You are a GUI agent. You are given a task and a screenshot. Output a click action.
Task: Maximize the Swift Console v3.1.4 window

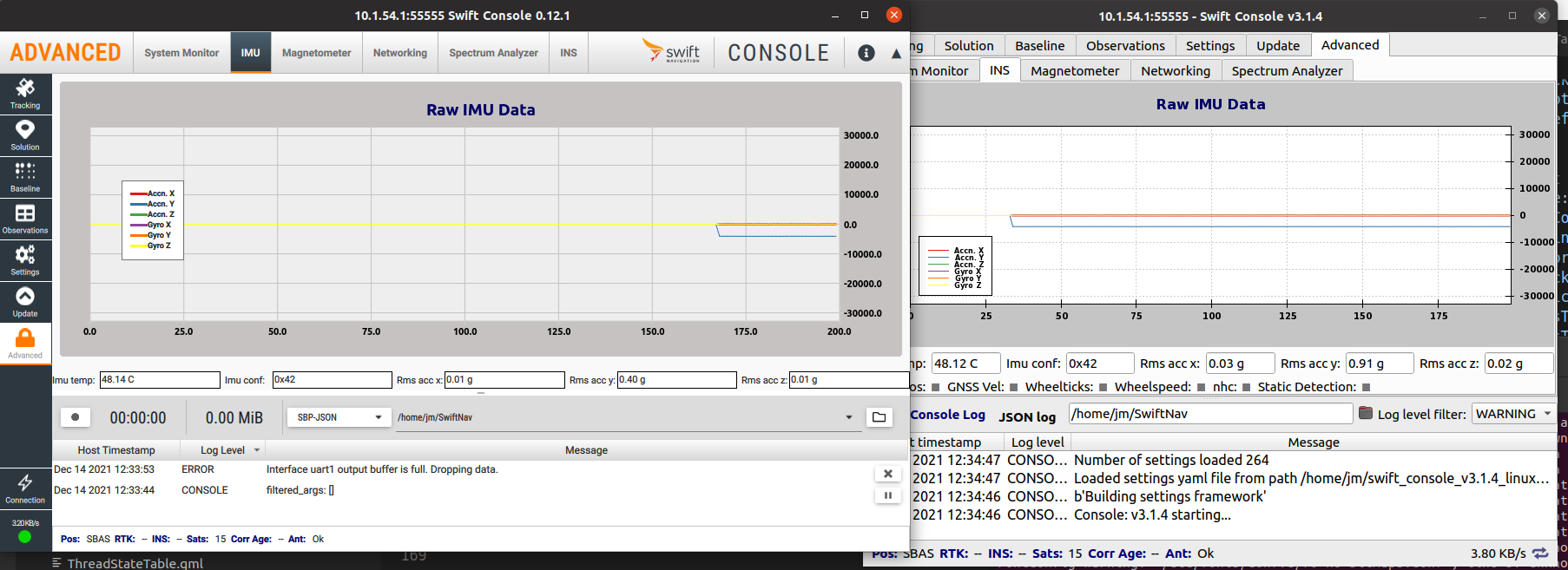click(x=1512, y=16)
